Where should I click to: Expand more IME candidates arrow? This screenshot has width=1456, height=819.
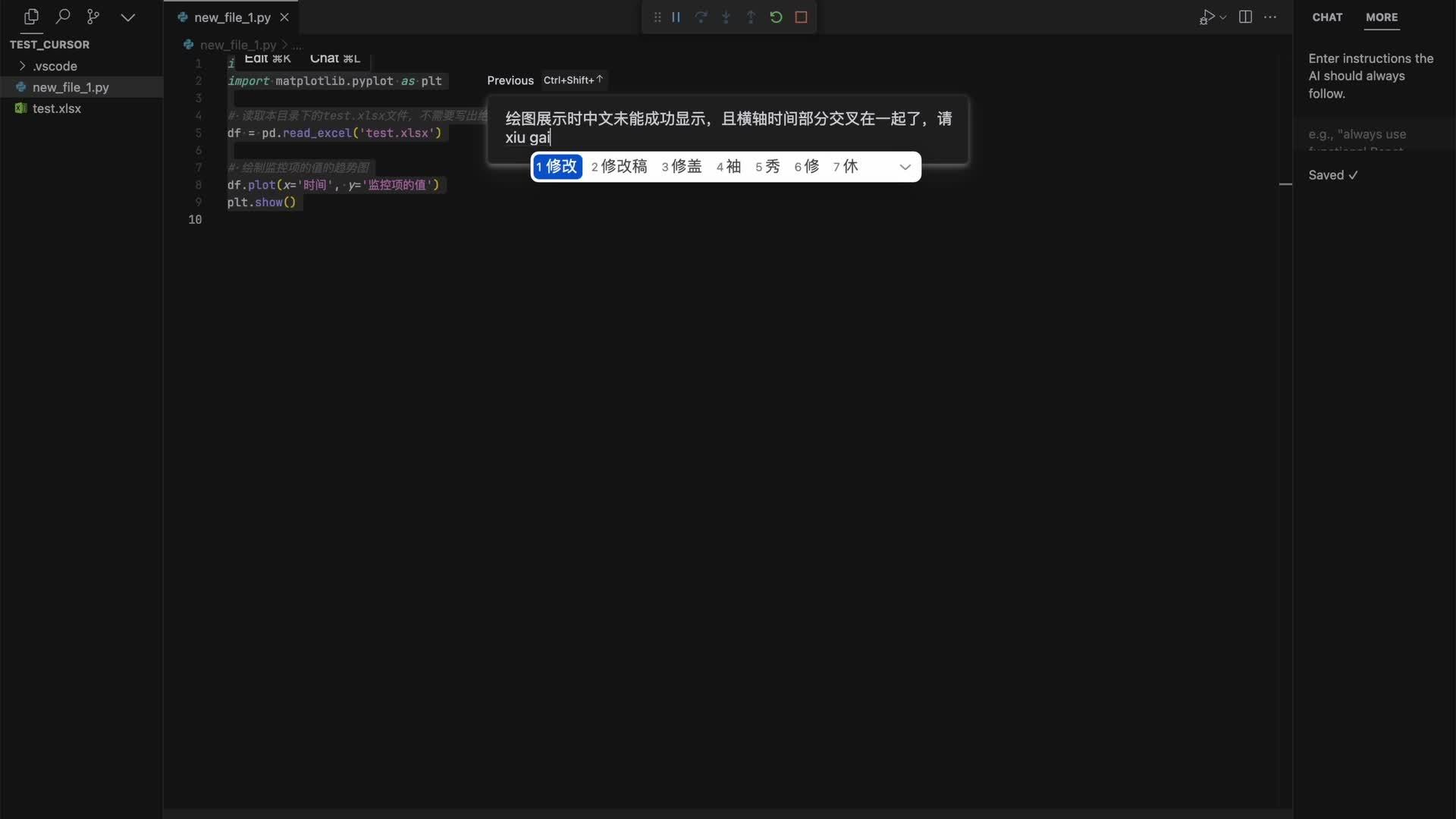pyautogui.click(x=905, y=167)
